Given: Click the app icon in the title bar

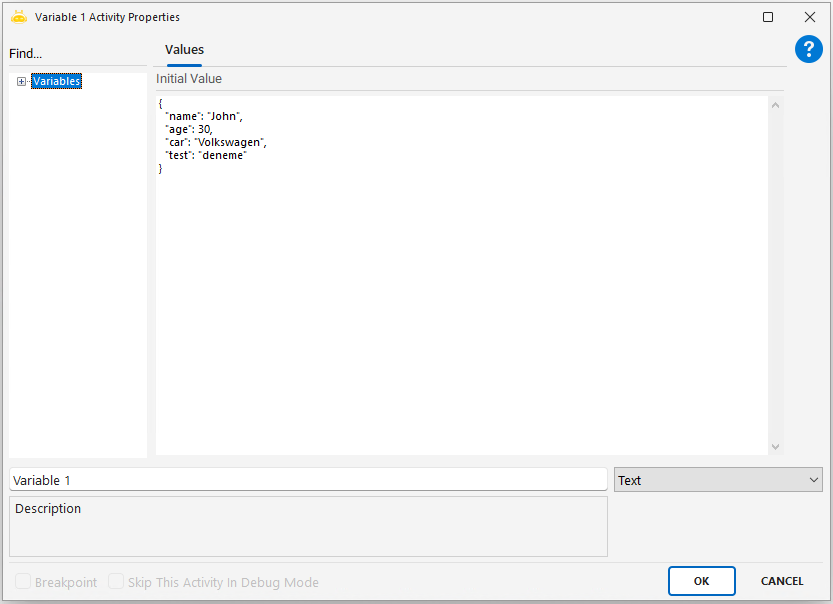Looking at the screenshot, I should tap(18, 17).
